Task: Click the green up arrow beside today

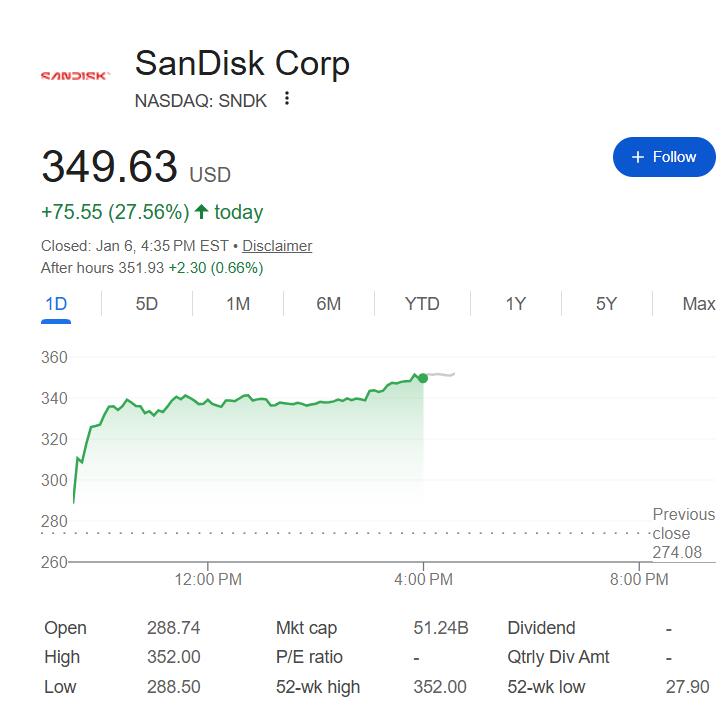Action: pyautogui.click(x=201, y=212)
